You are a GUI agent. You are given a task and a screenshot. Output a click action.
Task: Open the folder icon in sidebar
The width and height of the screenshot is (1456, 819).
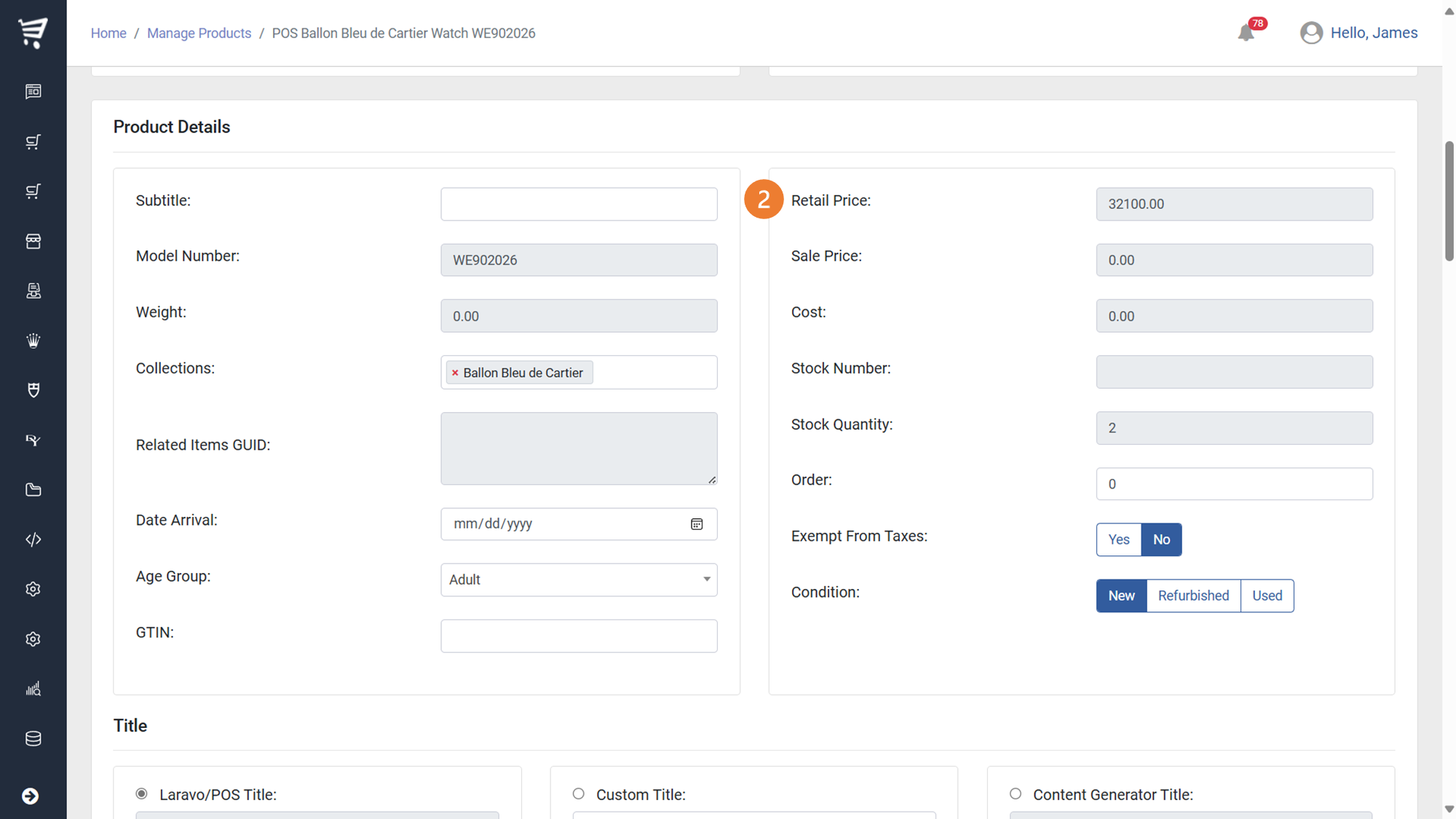pos(33,490)
